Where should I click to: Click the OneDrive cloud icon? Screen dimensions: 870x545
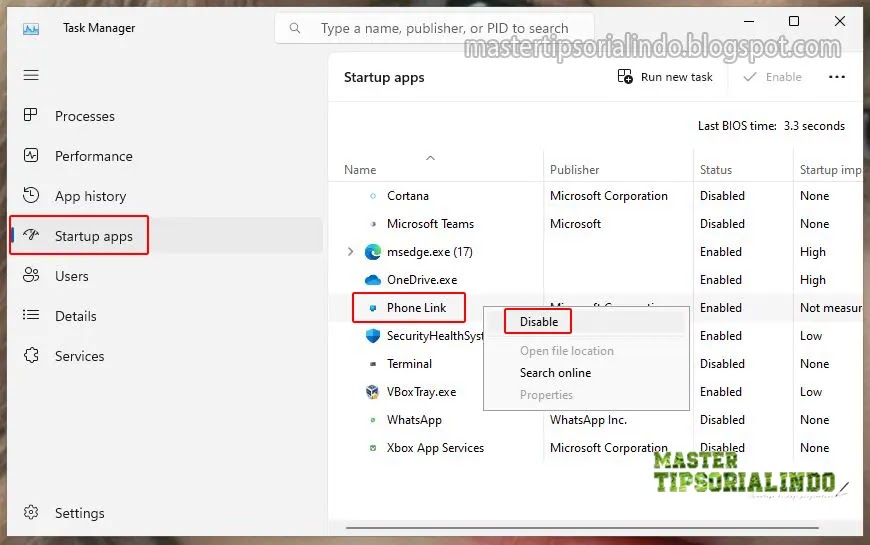372,280
